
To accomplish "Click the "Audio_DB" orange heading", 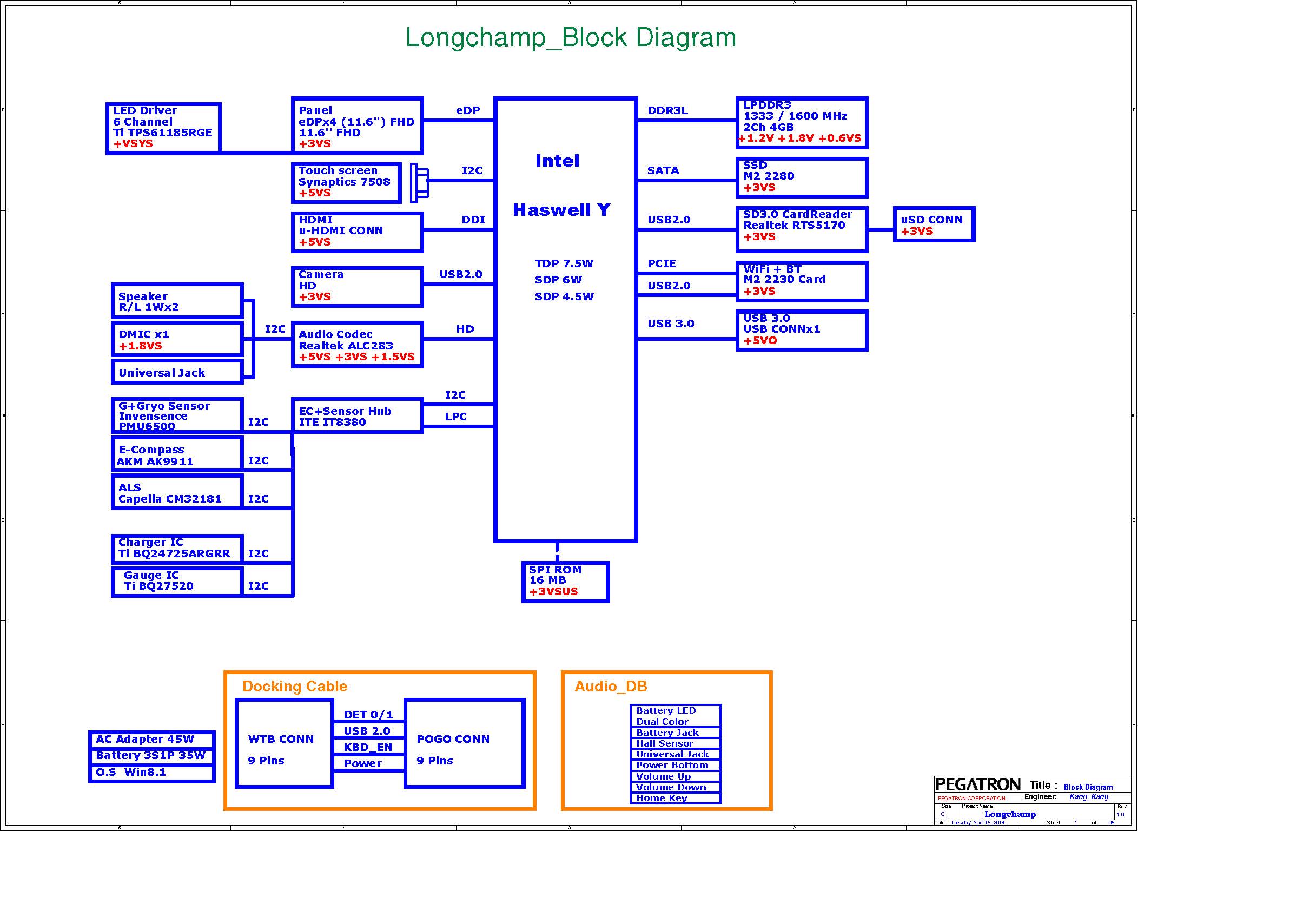I will pos(611,687).
